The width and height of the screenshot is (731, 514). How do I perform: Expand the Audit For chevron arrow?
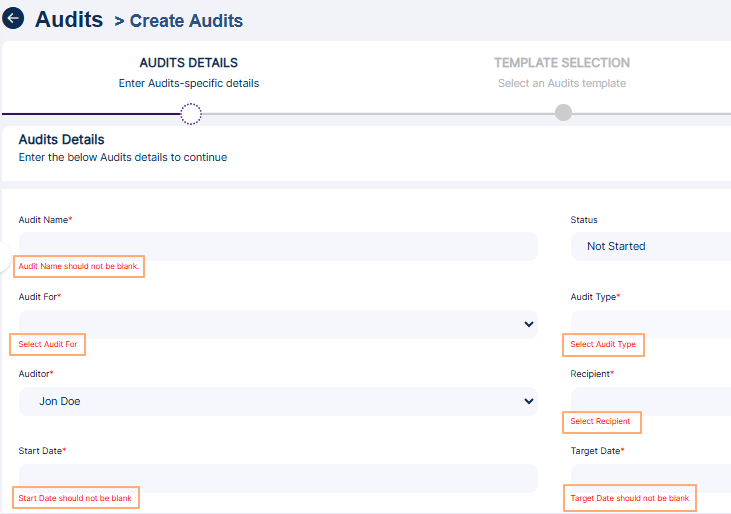[528, 324]
